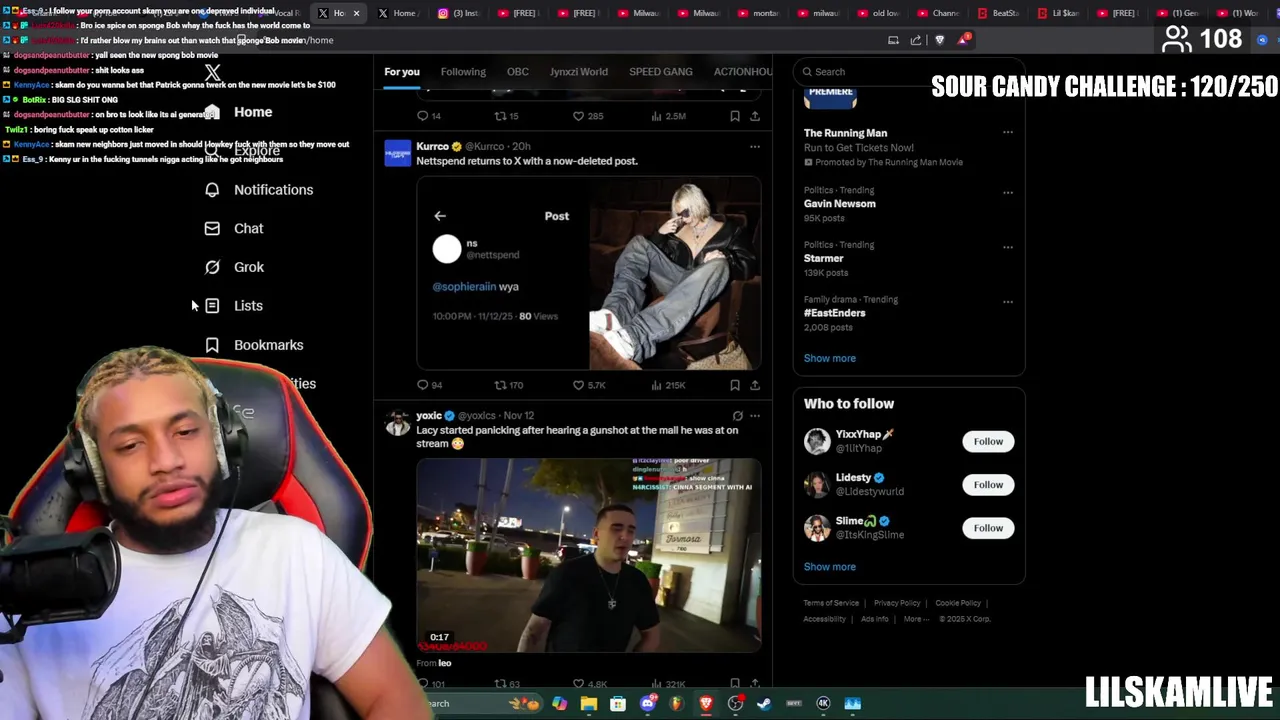The image size is (1280, 720).
Task: Repost Kurrco's post with 170 reposts
Action: pos(509,385)
